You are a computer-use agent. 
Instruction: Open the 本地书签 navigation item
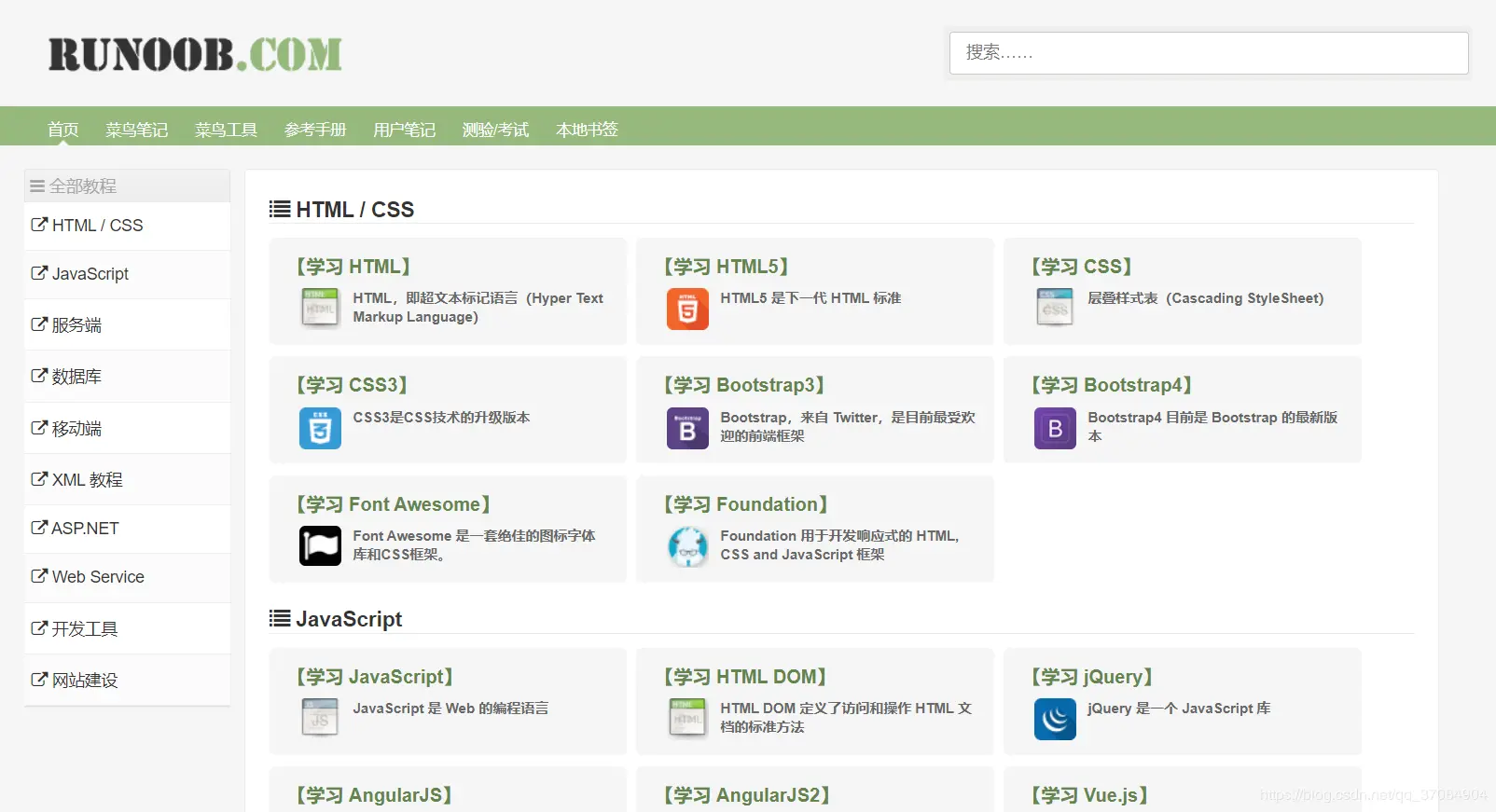[x=587, y=130]
